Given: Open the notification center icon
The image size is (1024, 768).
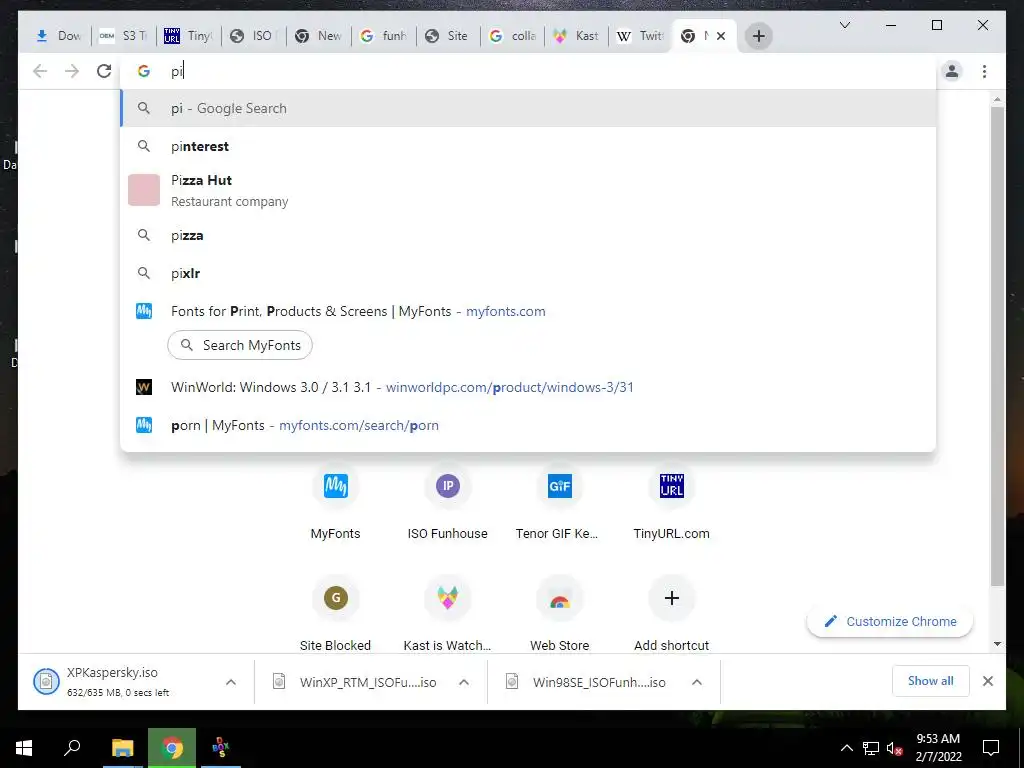Looking at the screenshot, I should click(991, 748).
